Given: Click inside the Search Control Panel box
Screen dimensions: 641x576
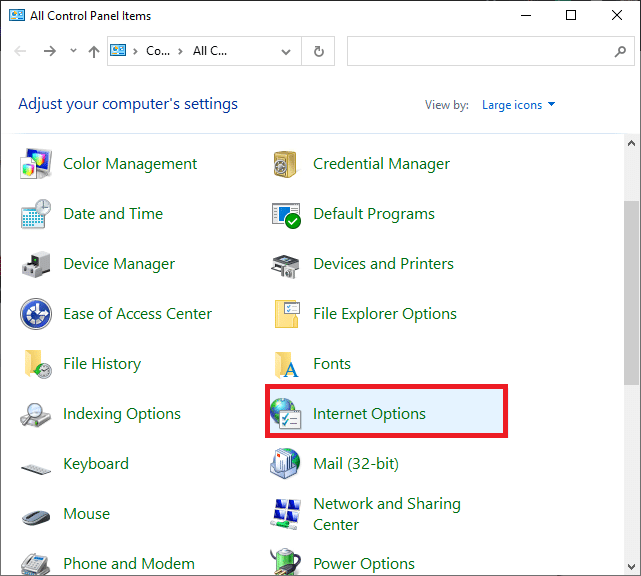Looking at the screenshot, I should [480, 52].
